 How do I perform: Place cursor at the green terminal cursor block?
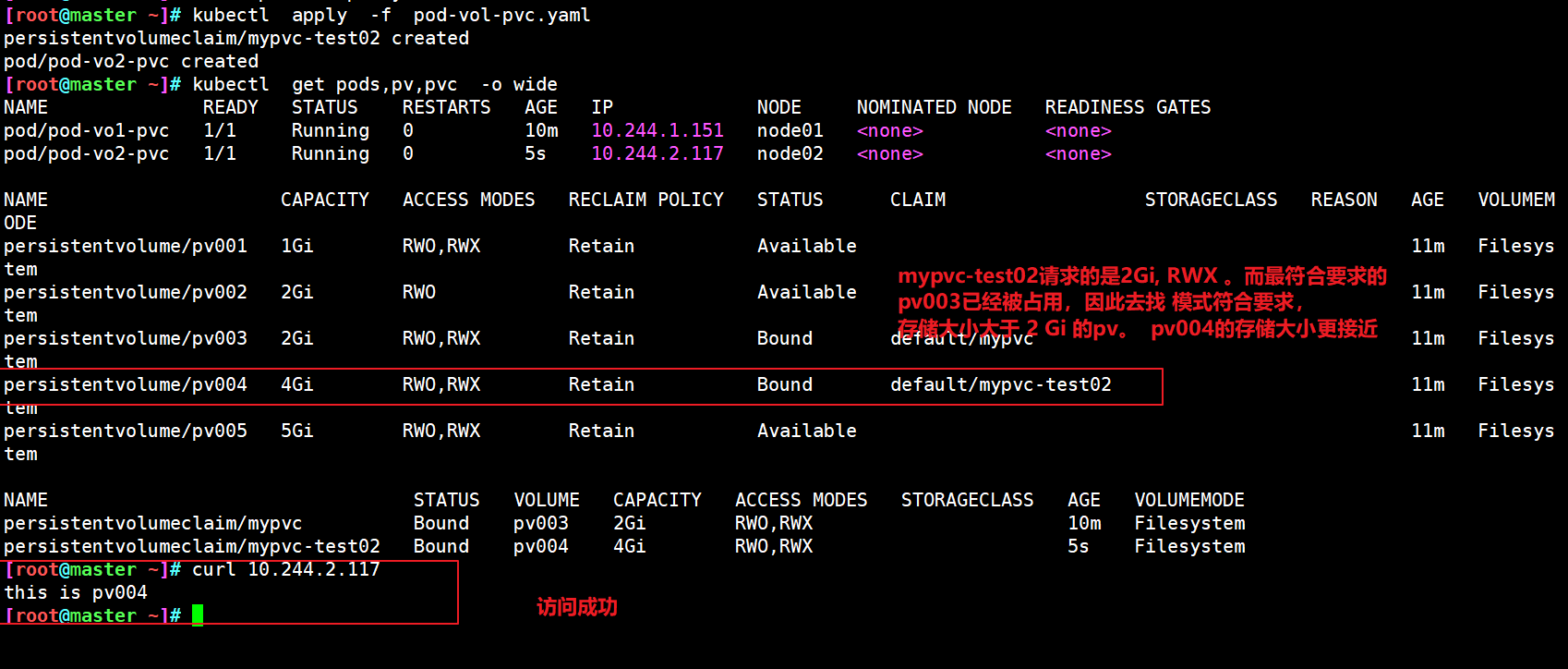pos(198,615)
